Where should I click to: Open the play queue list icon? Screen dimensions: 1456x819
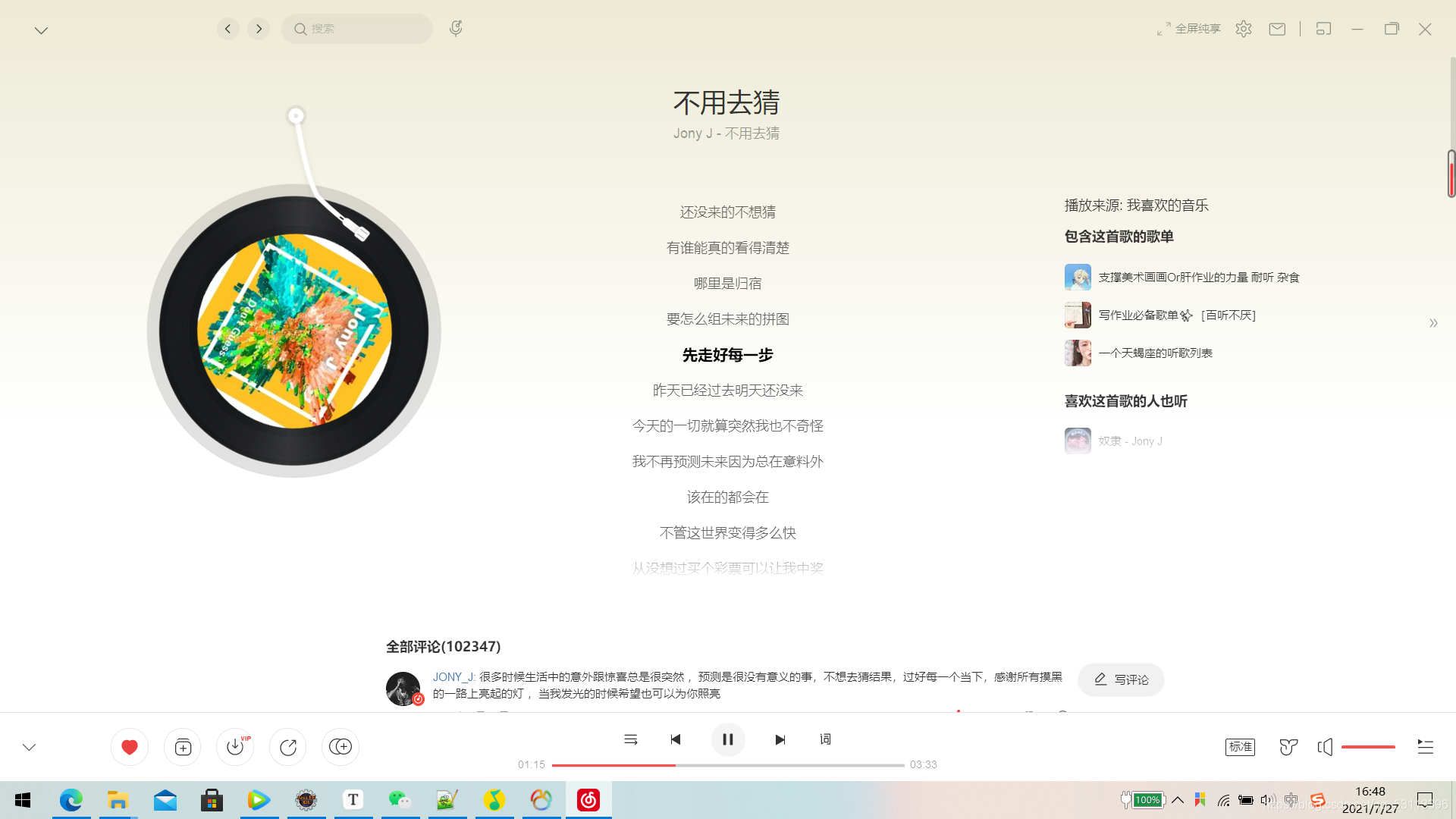click(1425, 747)
